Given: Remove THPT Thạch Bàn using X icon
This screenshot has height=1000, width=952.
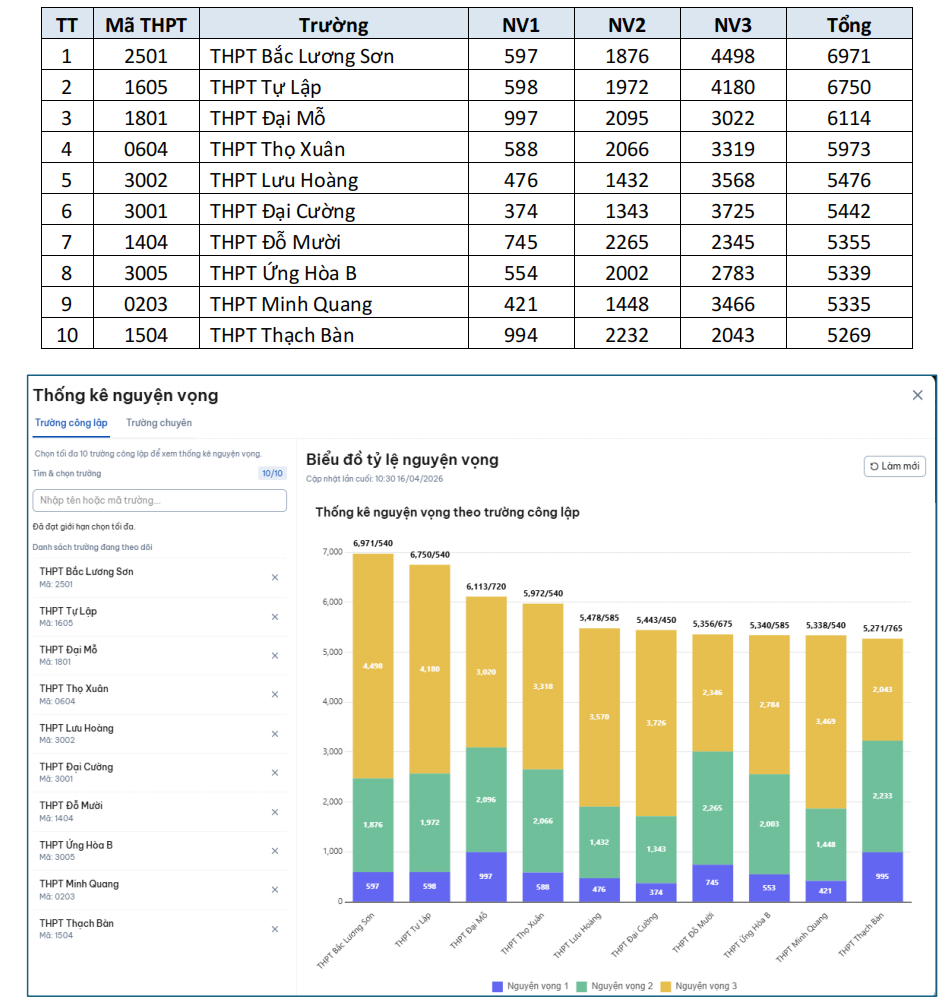Looking at the screenshot, I should point(275,929).
